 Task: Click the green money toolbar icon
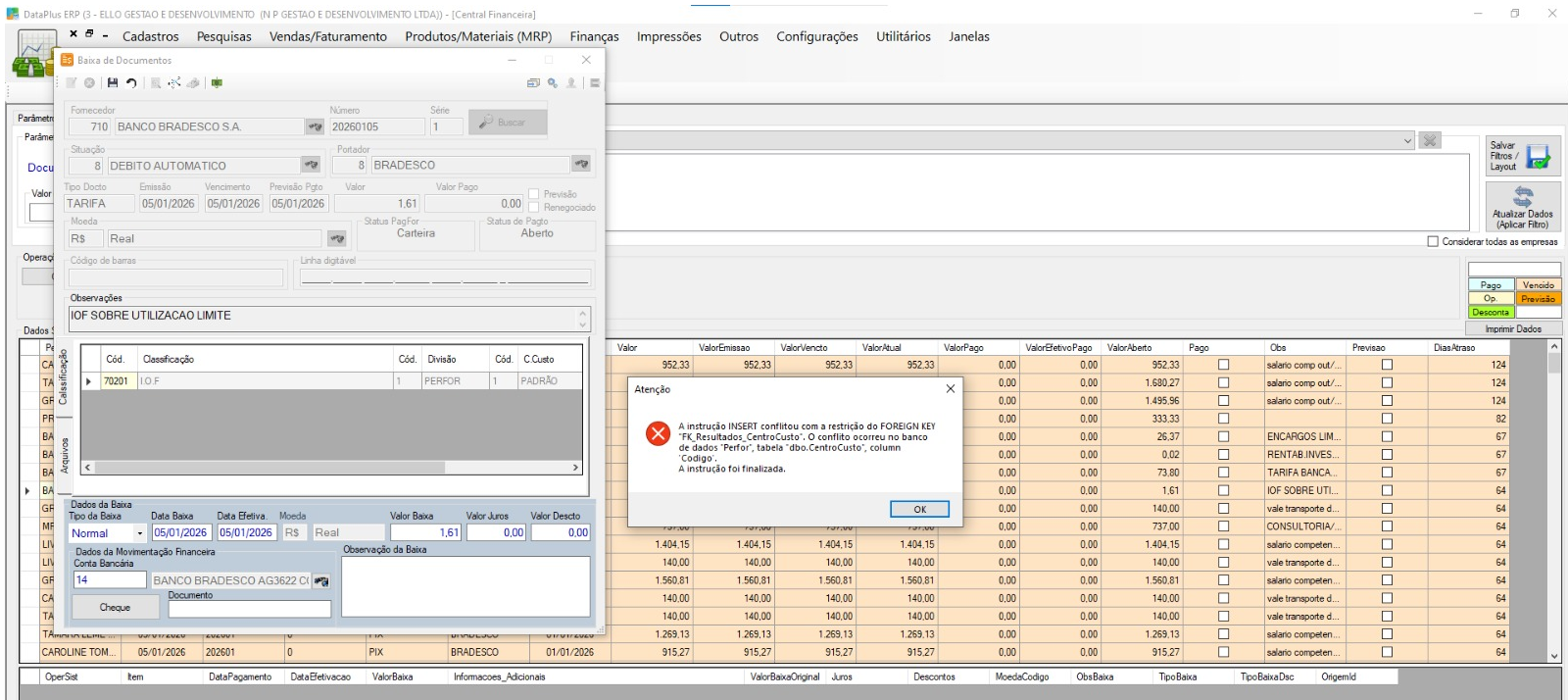[x=217, y=83]
